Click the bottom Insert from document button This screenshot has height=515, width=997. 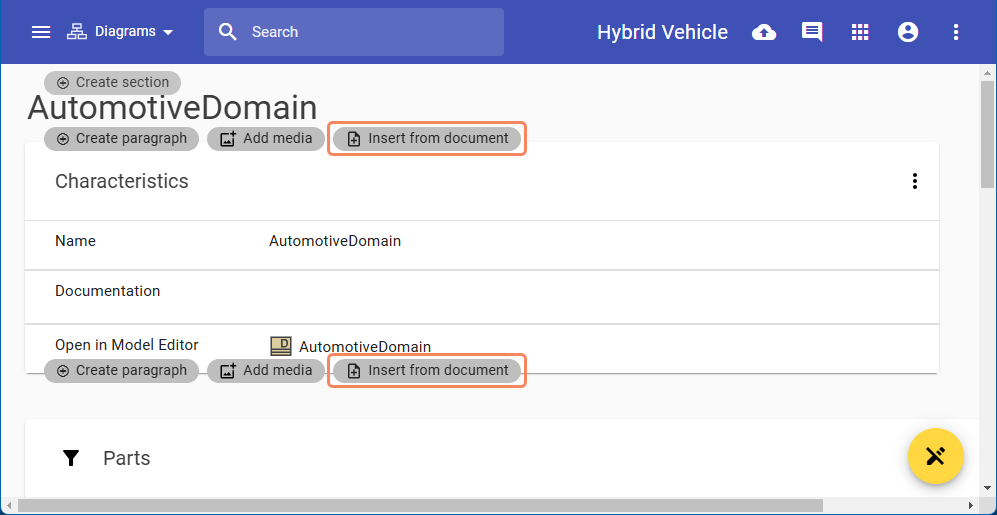click(427, 371)
